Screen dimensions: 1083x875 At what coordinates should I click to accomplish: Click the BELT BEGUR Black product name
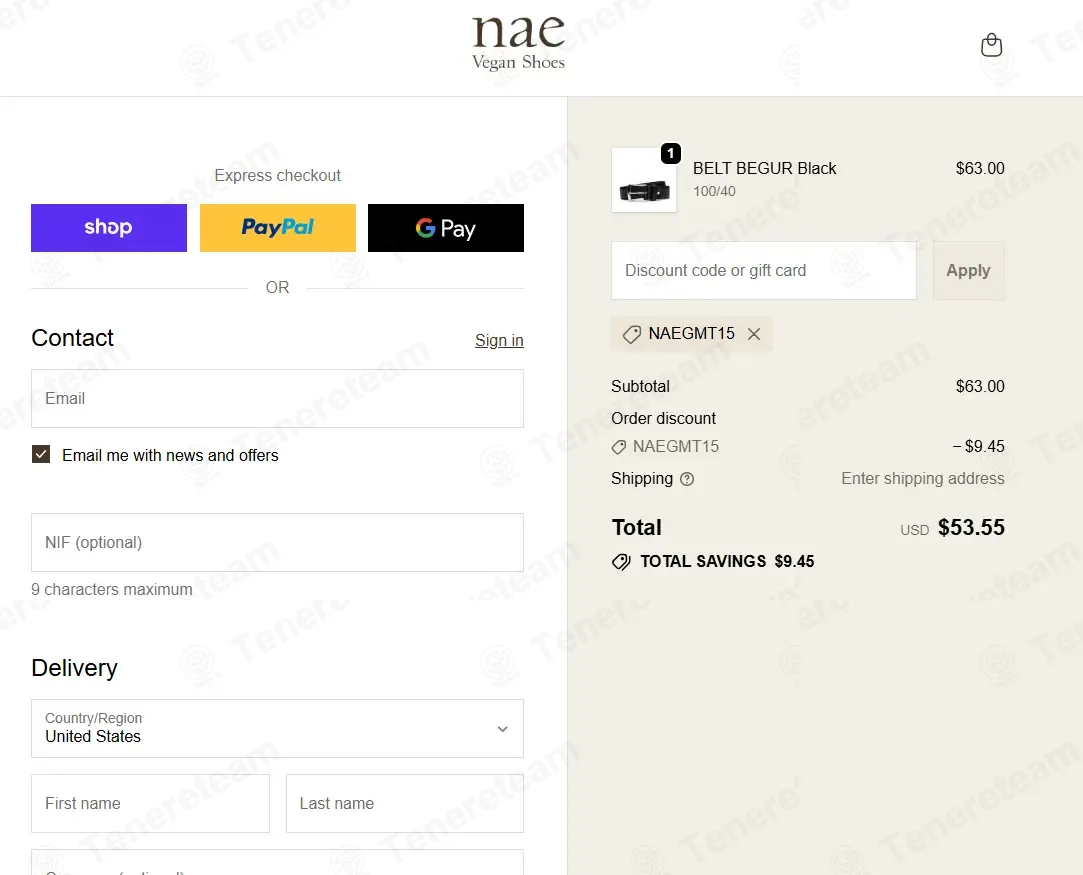(765, 169)
